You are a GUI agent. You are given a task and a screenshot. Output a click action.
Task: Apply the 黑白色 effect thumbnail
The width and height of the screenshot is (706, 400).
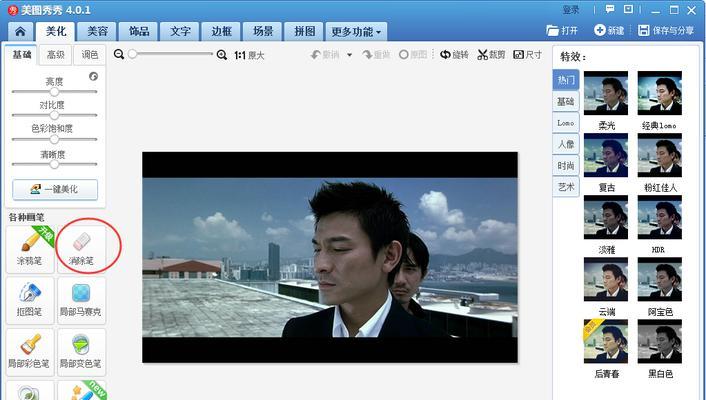660,341
